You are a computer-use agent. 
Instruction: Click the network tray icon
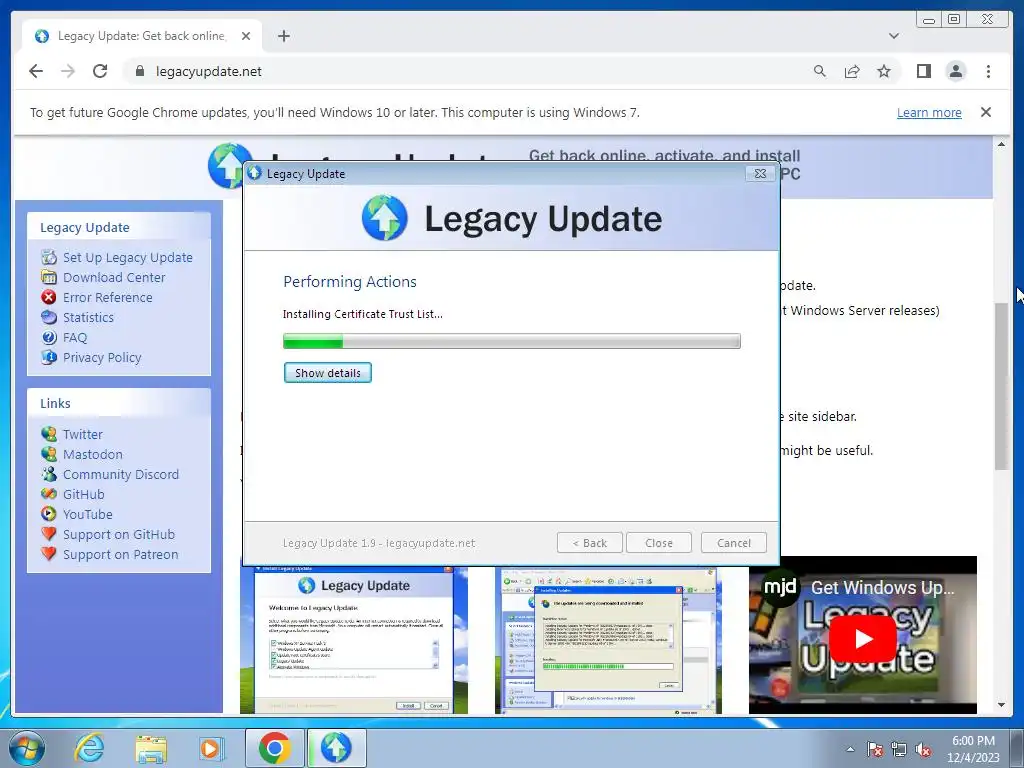pyautogui.click(x=899, y=749)
